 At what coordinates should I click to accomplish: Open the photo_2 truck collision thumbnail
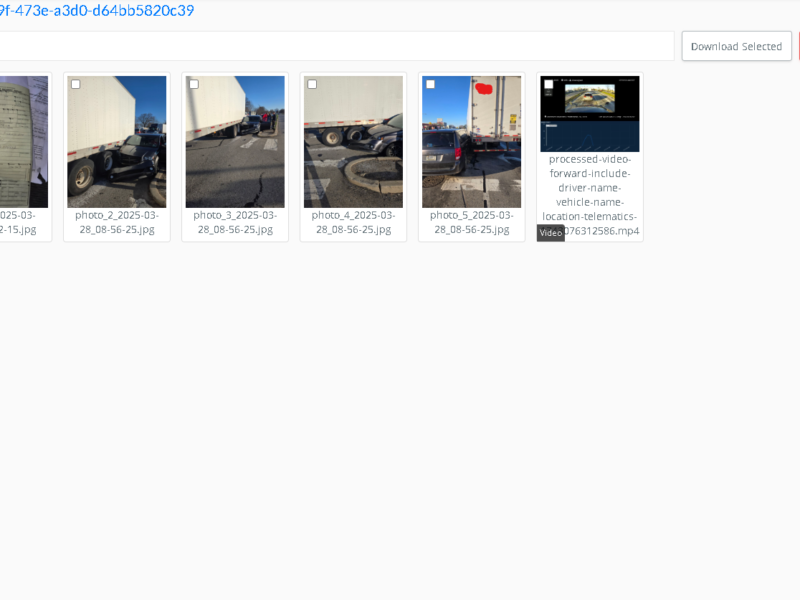click(117, 142)
